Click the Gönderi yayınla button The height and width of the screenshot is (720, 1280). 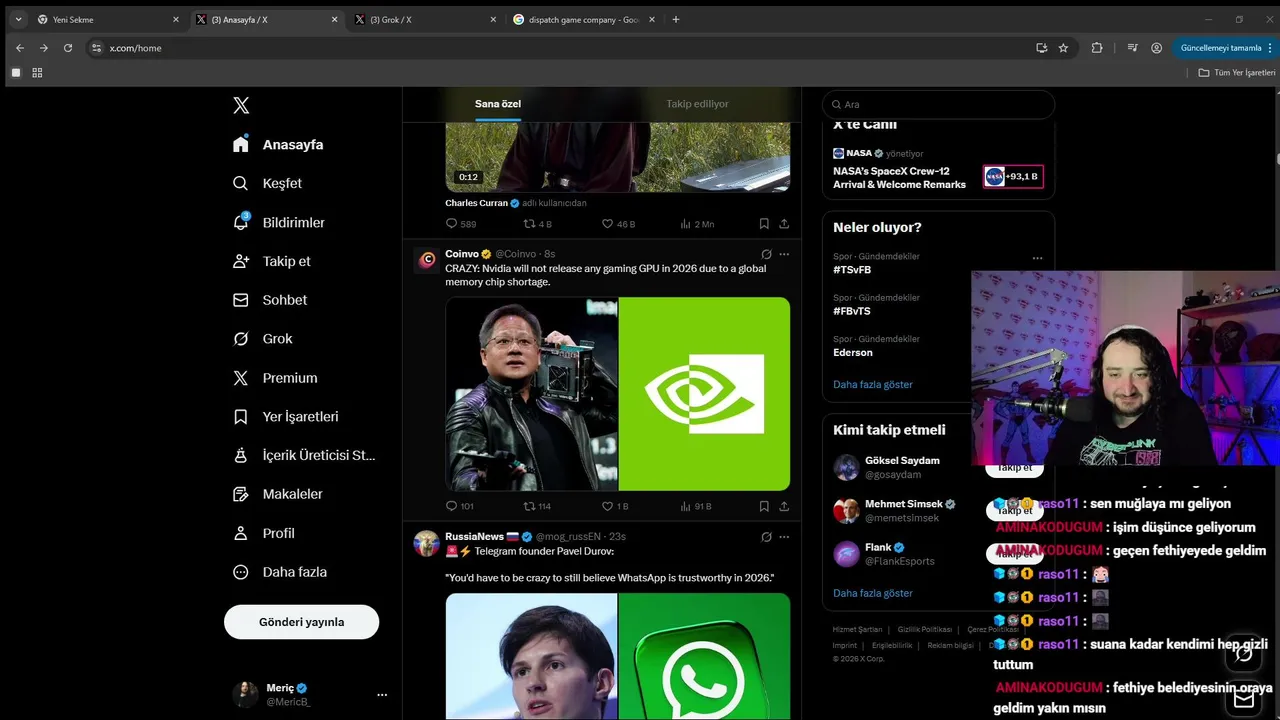pyautogui.click(x=301, y=622)
